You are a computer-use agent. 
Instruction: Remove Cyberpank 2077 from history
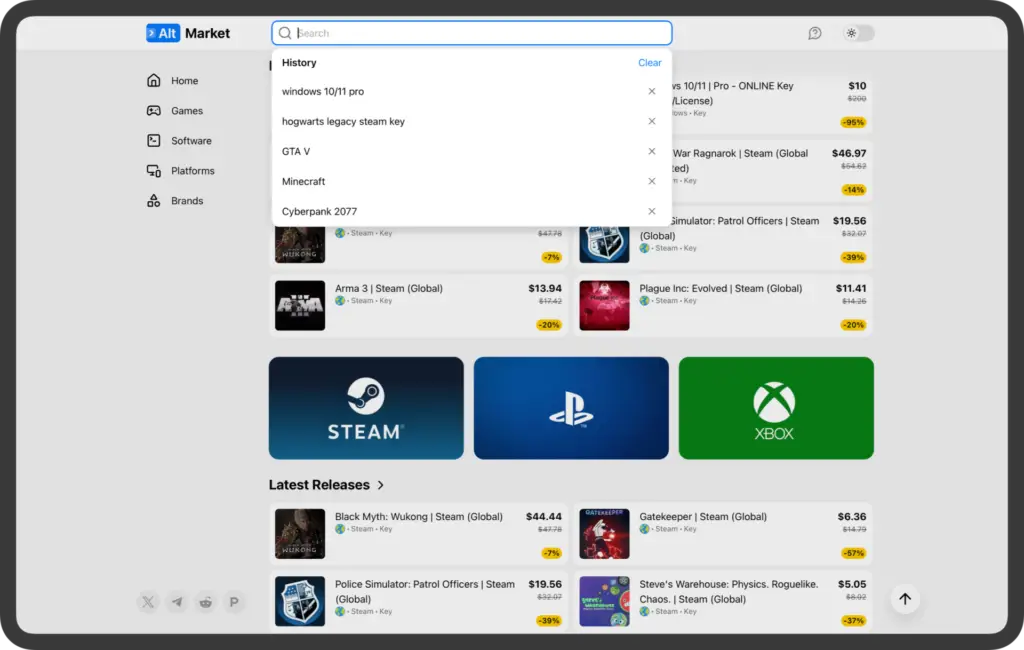point(652,212)
